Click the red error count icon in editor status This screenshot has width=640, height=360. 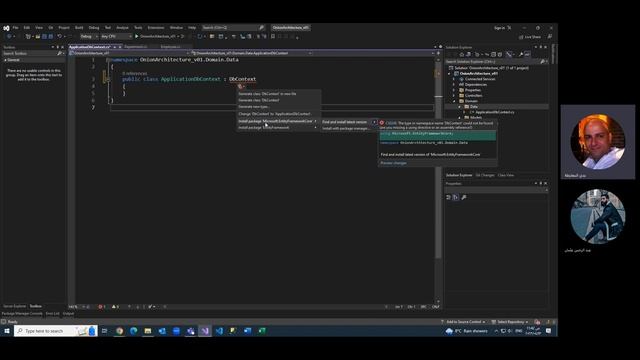[100, 307]
